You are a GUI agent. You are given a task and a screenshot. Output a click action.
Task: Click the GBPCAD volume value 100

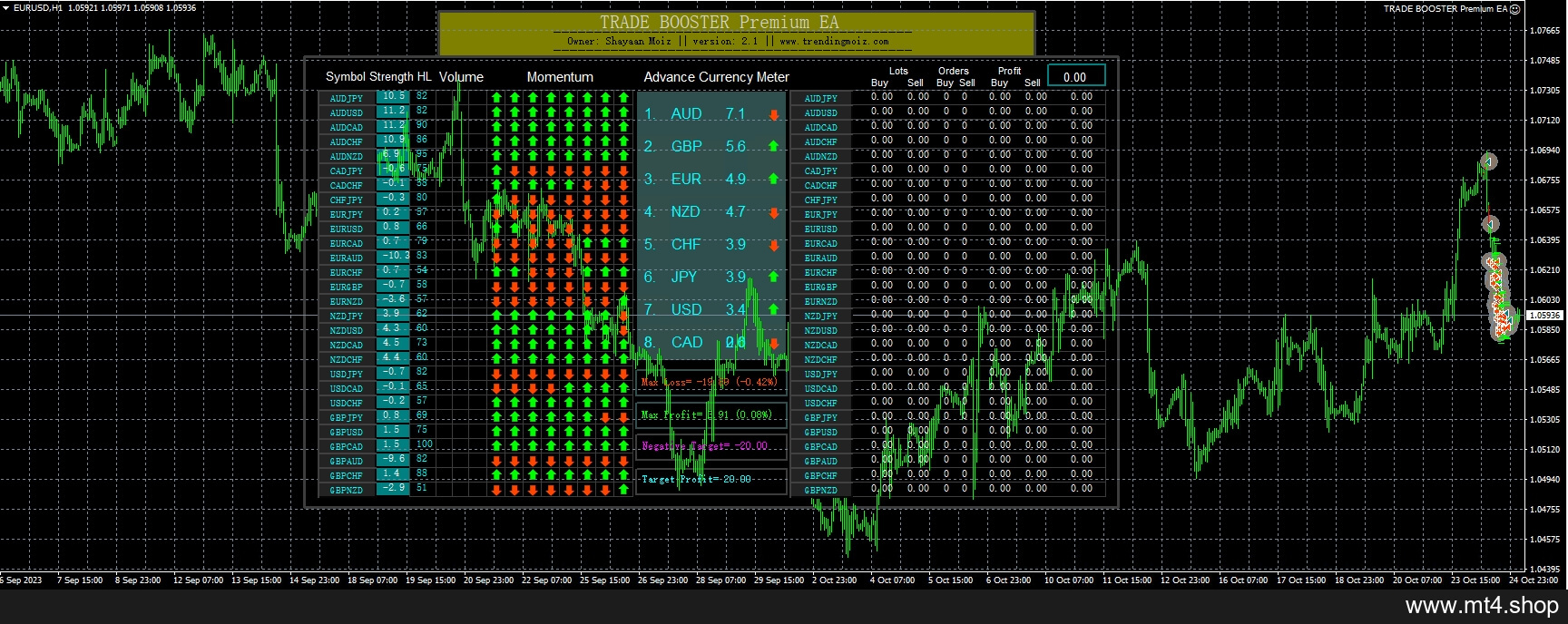(423, 444)
